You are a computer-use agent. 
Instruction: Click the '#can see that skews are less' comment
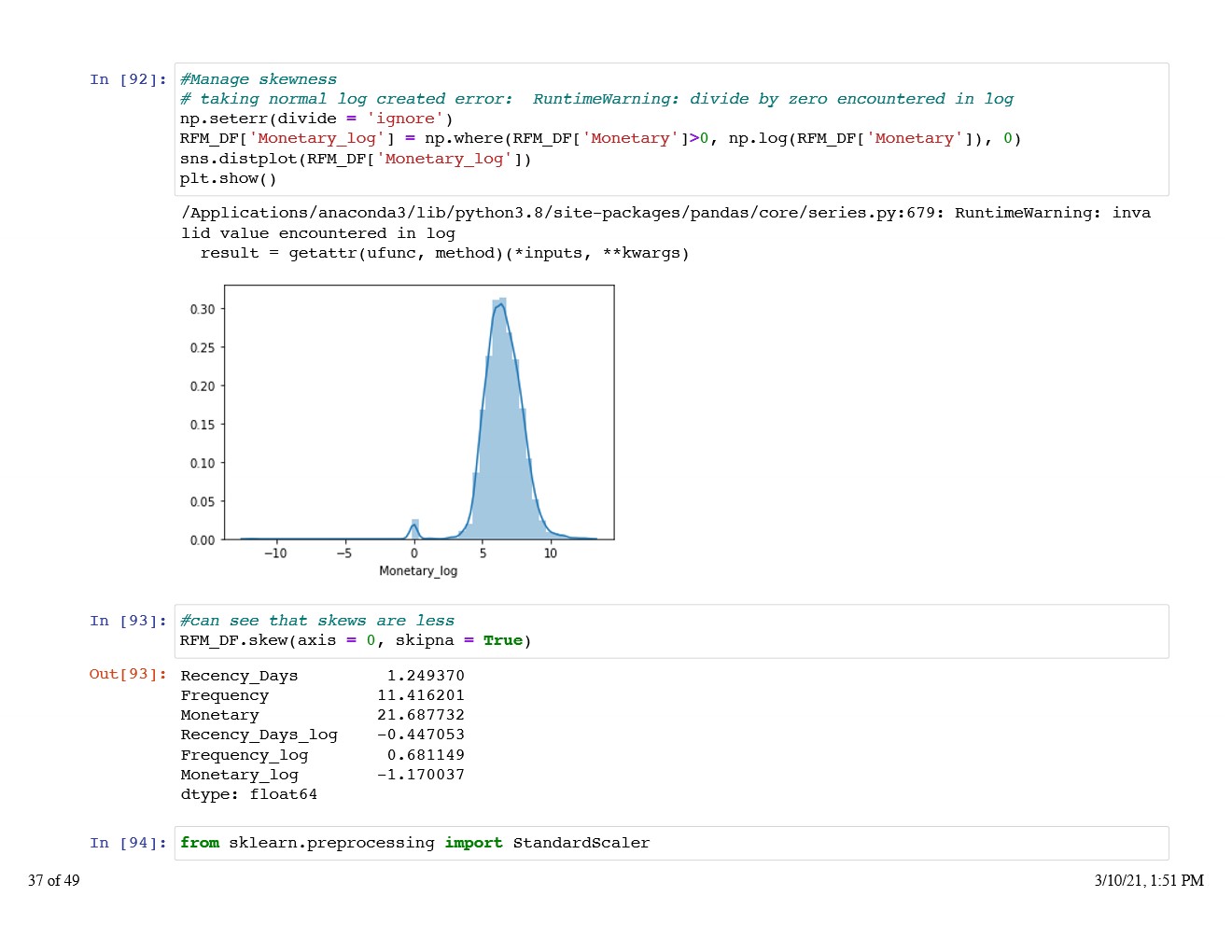[x=316, y=621]
